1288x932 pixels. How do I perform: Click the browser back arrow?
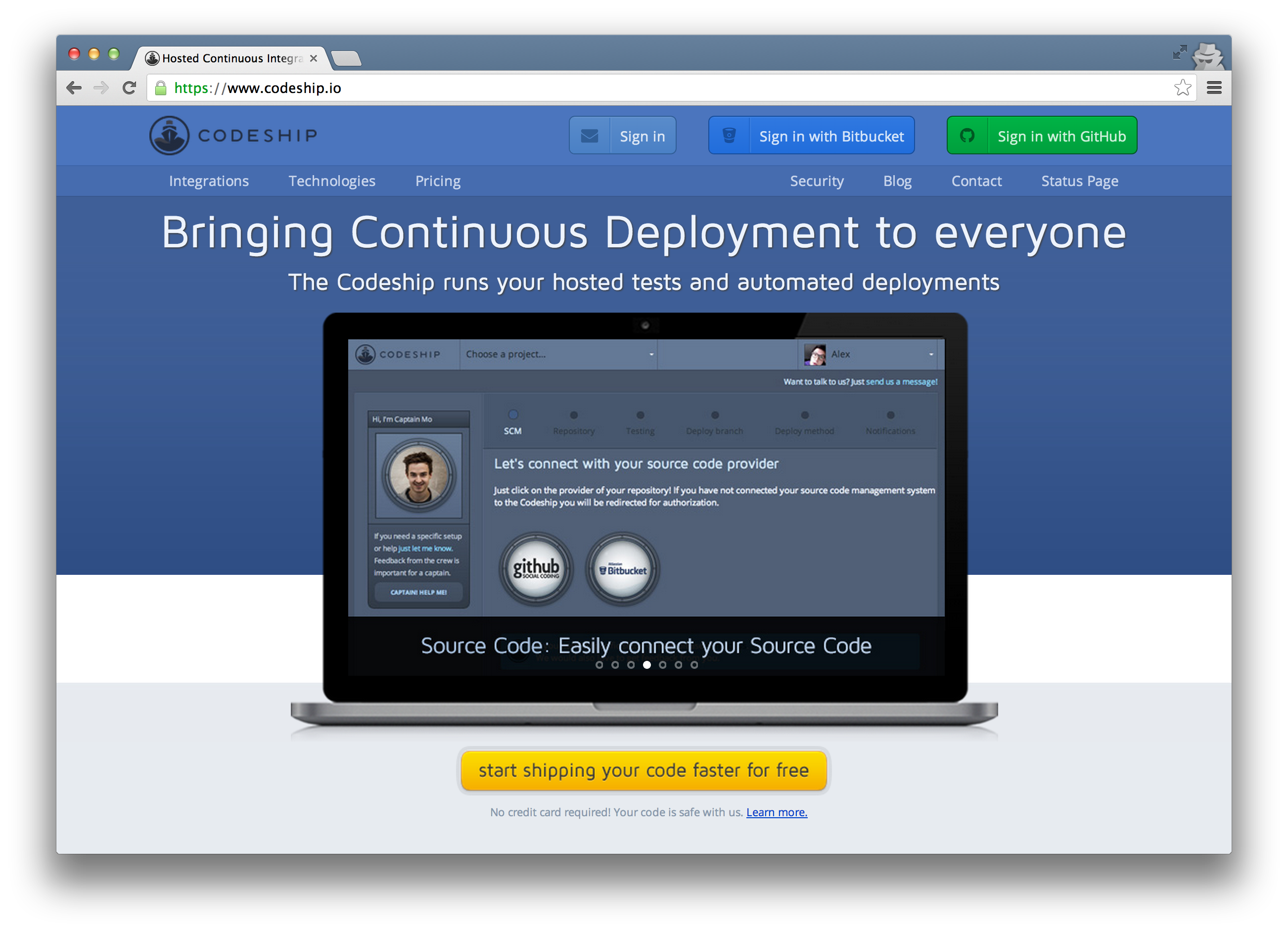tap(74, 88)
